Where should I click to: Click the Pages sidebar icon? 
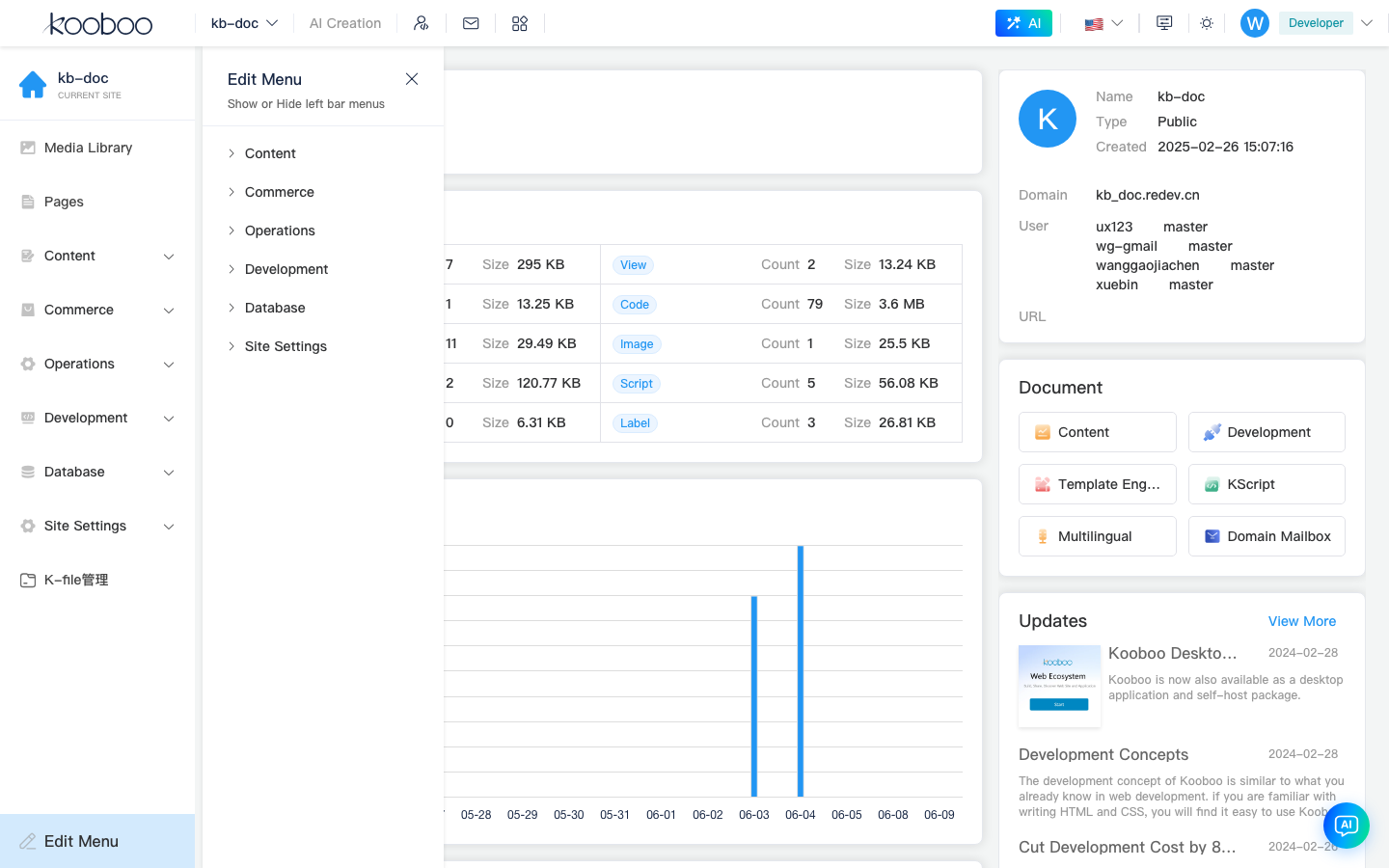click(x=28, y=202)
